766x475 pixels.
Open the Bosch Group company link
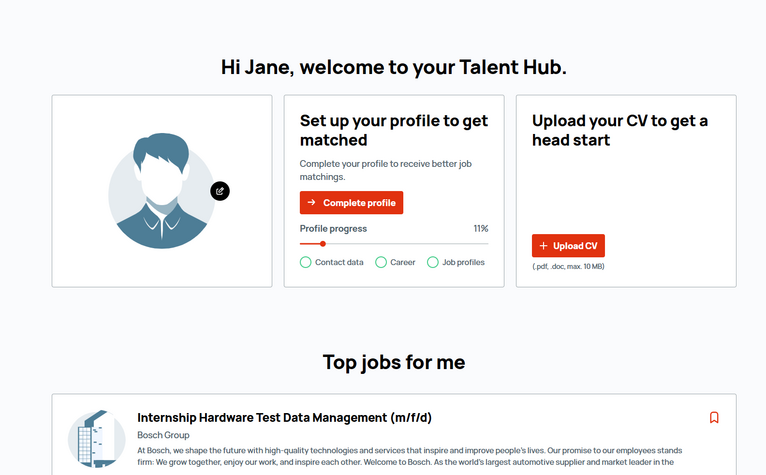pyautogui.click(x=163, y=435)
